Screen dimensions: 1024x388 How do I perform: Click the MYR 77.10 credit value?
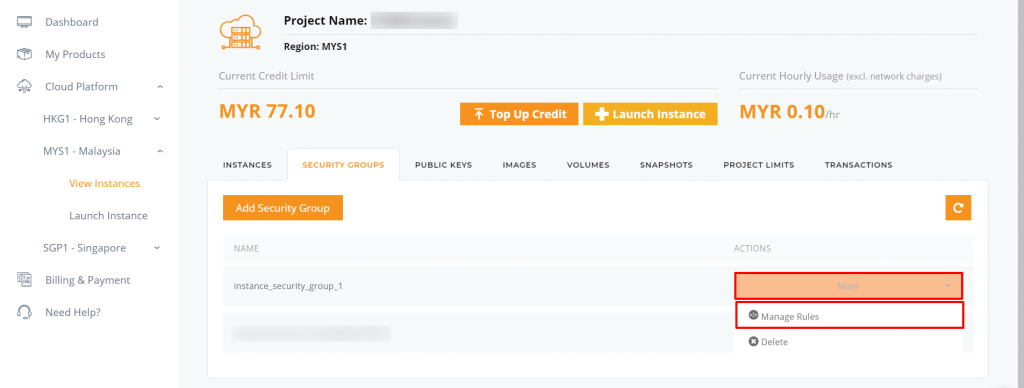(267, 112)
